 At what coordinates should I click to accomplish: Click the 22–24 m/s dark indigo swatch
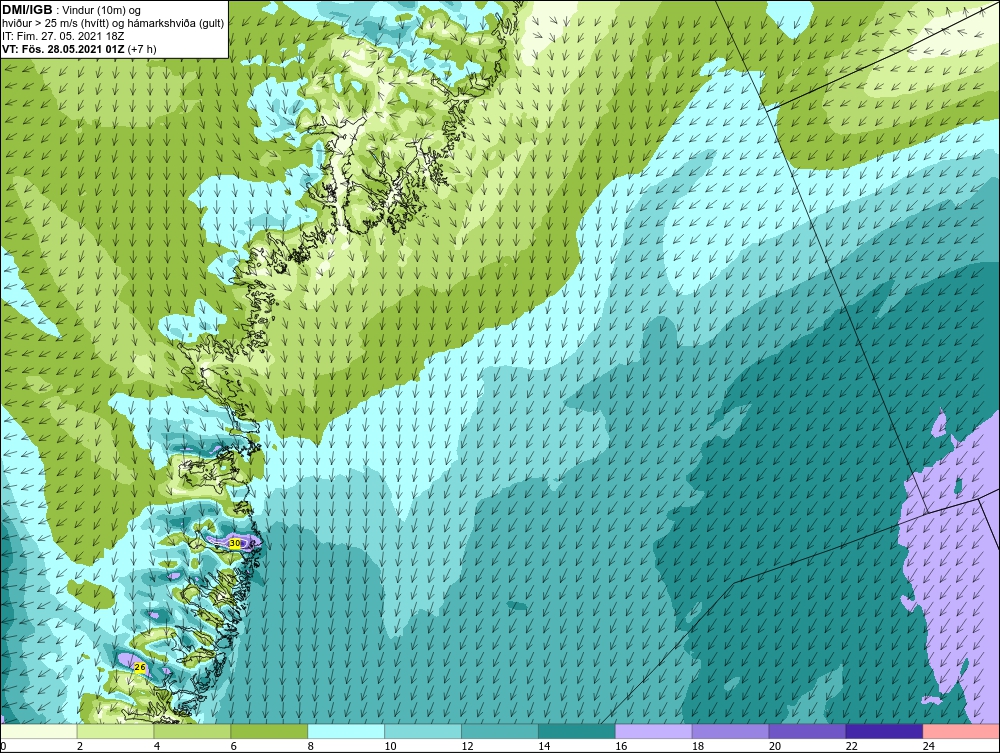tap(884, 731)
